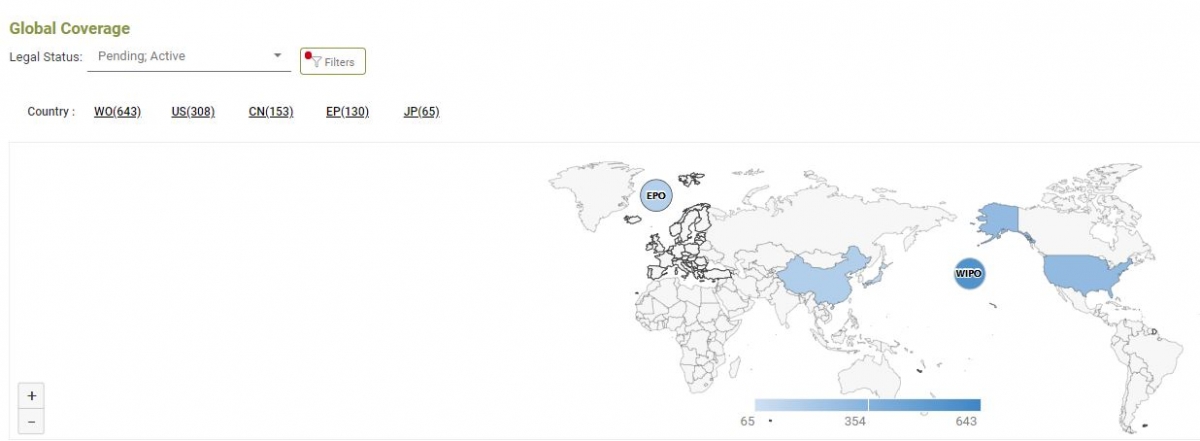
Task: Open the Legal Status dropdown
Action: click(x=188, y=57)
